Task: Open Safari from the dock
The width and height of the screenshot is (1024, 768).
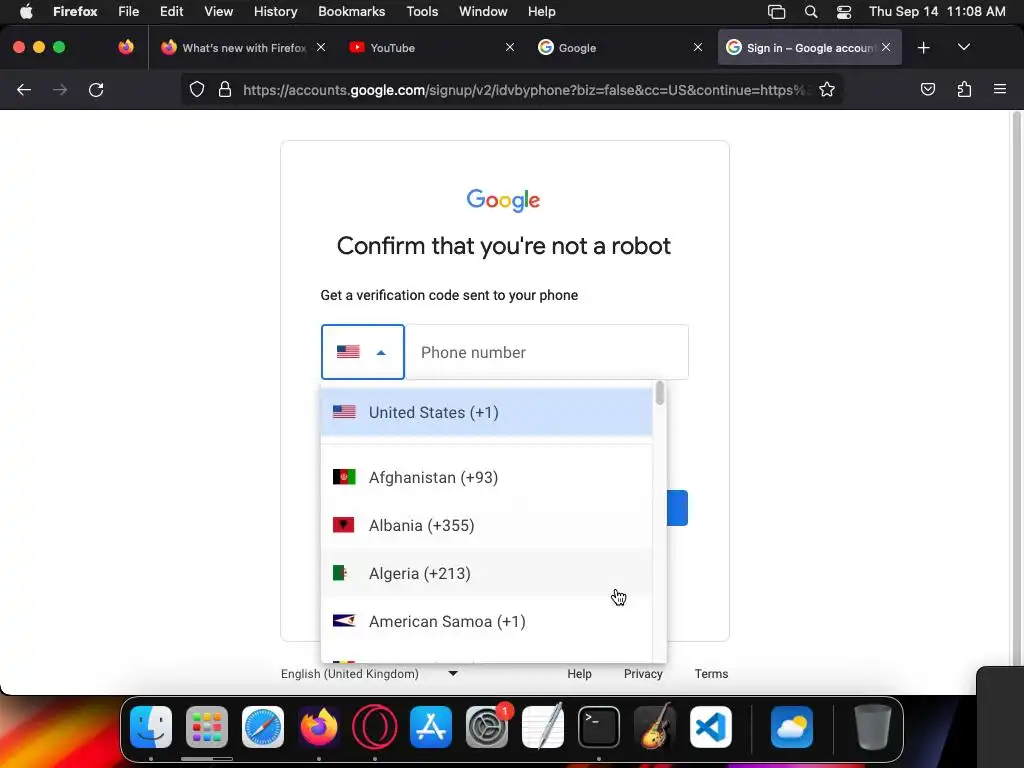Action: point(263,727)
